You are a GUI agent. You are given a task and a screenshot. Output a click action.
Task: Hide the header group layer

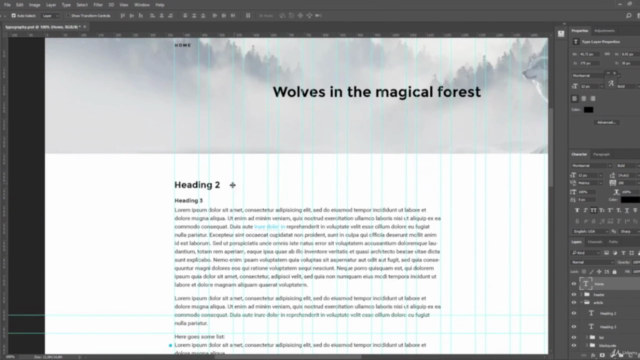pyautogui.click(x=573, y=294)
